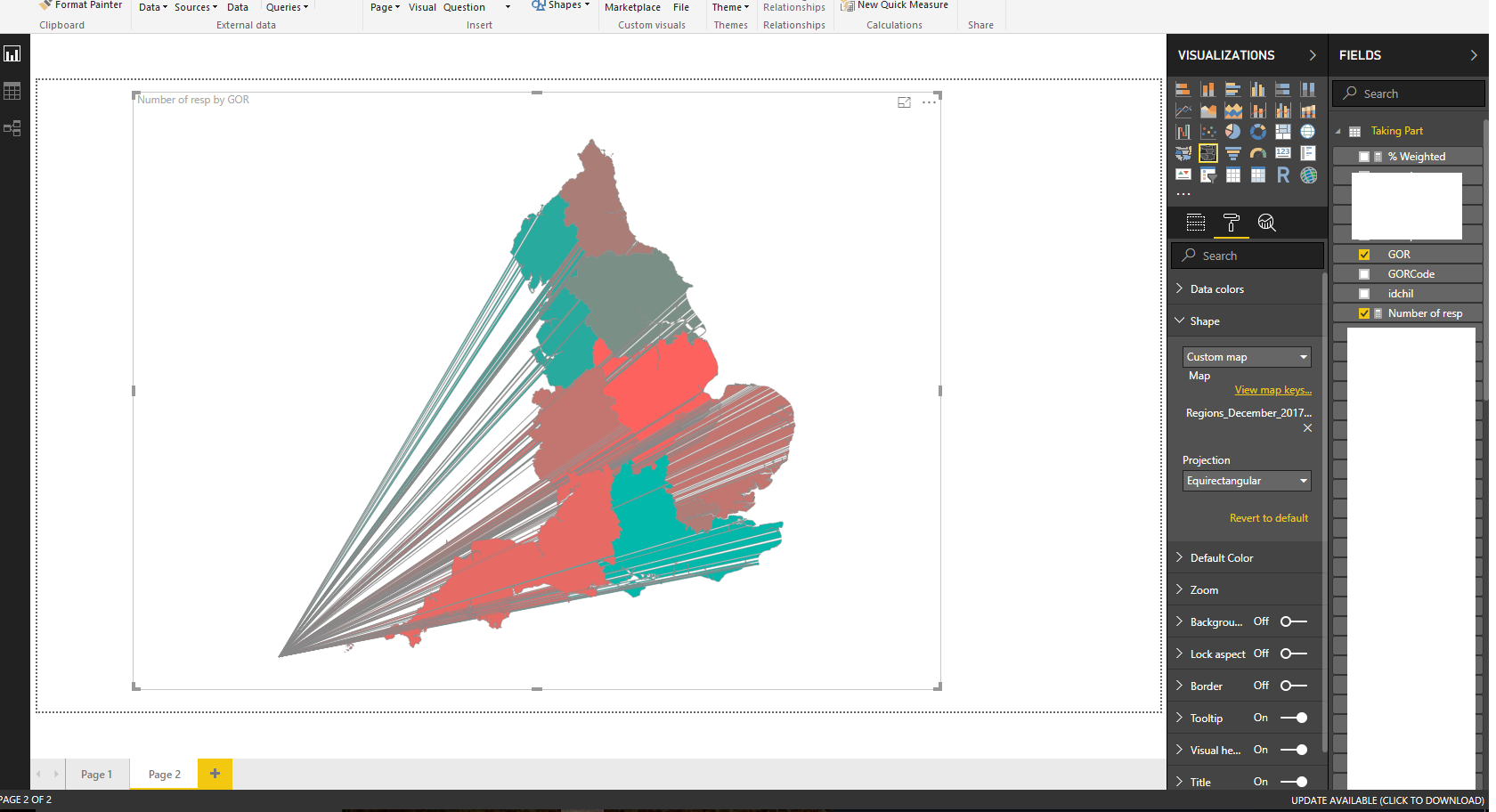Open the Equirectangular projection dropdown
Viewport: 1496px width, 812px height.
point(1247,481)
